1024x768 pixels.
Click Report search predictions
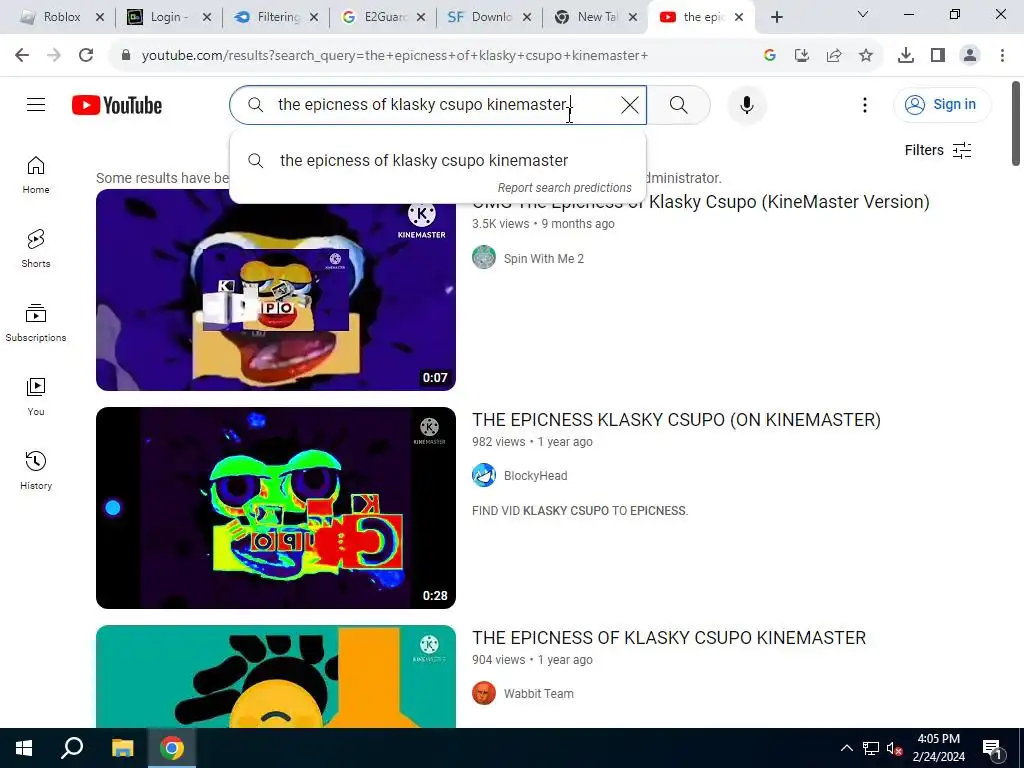pyautogui.click(x=564, y=188)
